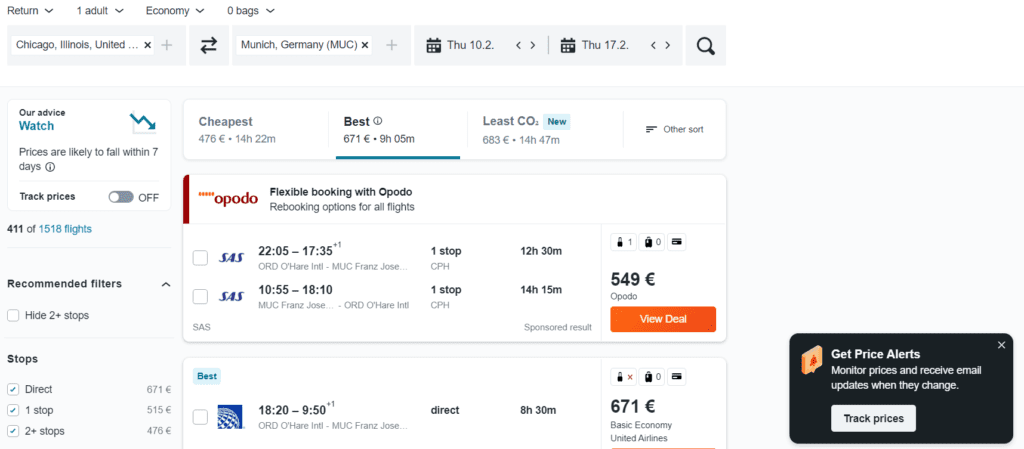This screenshot has width=1024, height=449.
Task: Go to previous return date arrow
Action: 653,45
